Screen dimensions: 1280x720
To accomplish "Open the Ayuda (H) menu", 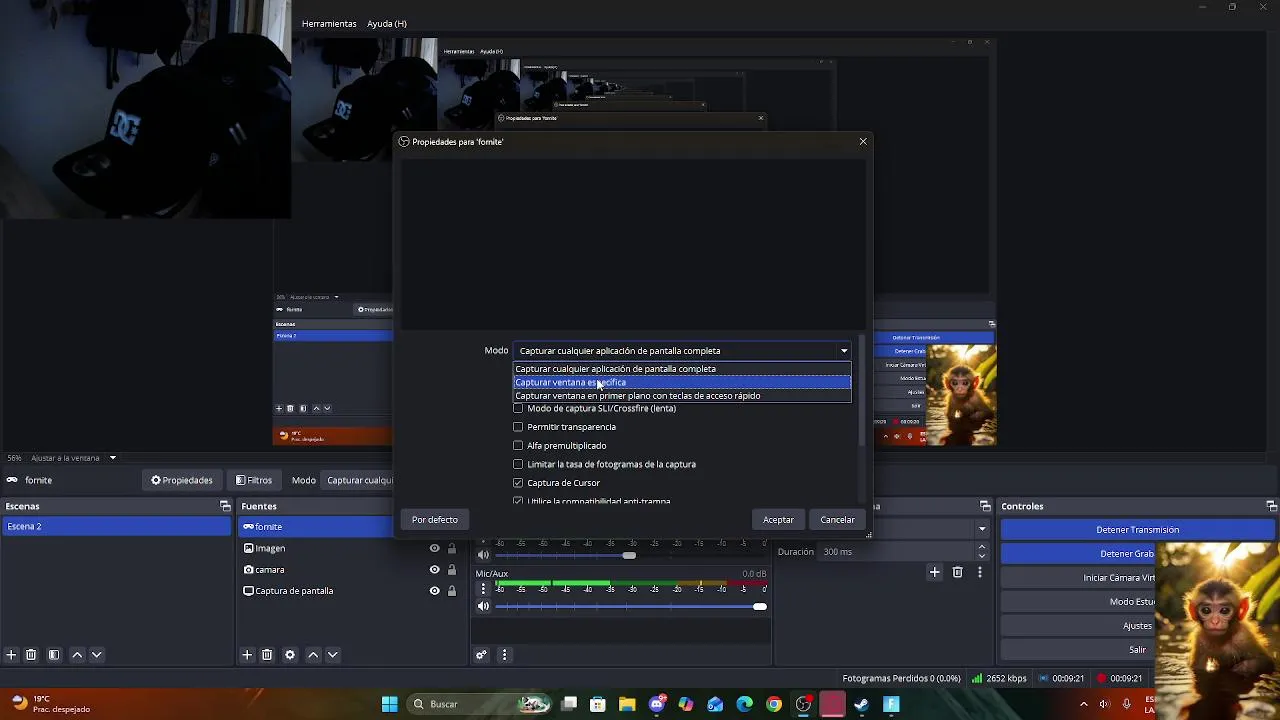I will pos(387,24).
